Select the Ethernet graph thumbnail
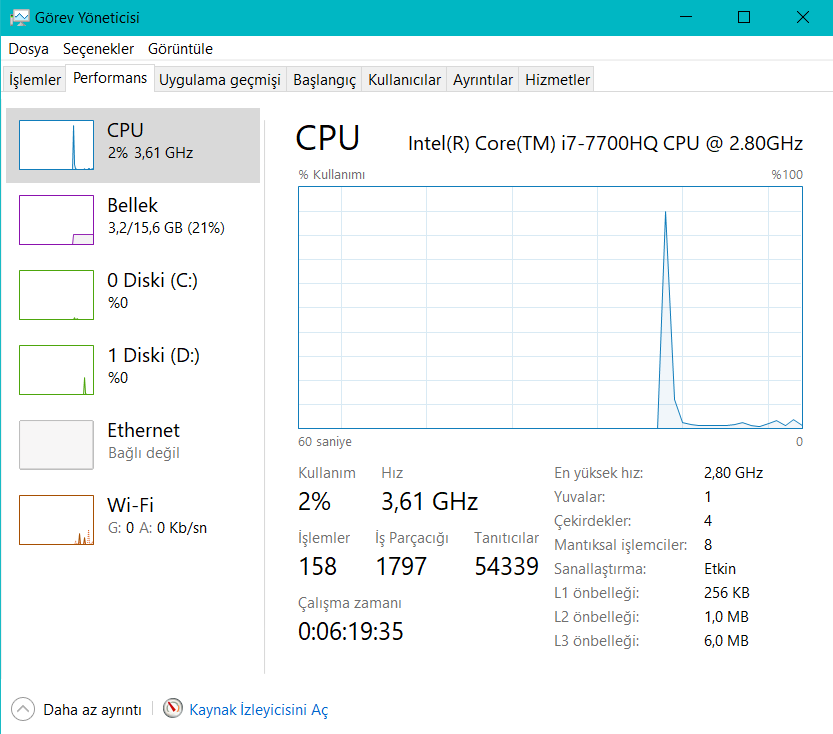 pos(56,445)
